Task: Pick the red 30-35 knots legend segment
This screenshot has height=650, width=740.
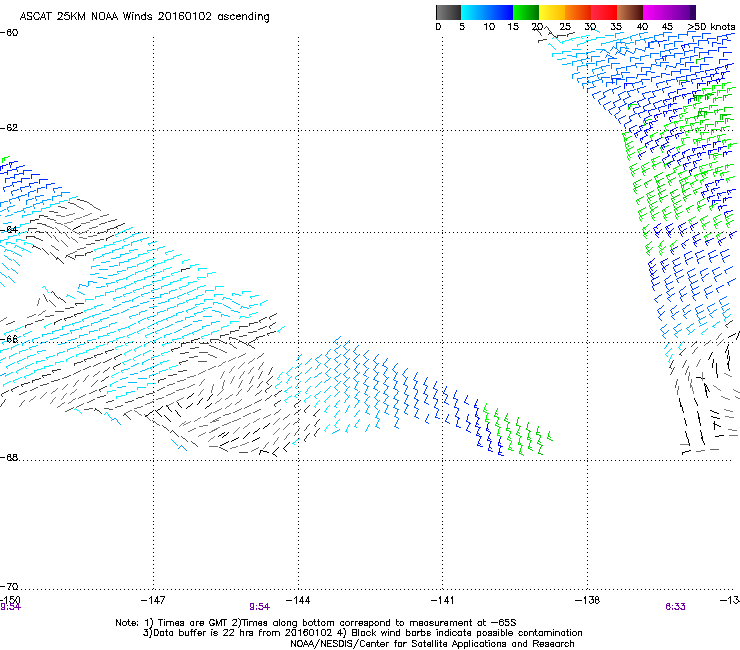Action: pyautogui.click(x=604, y=12)
